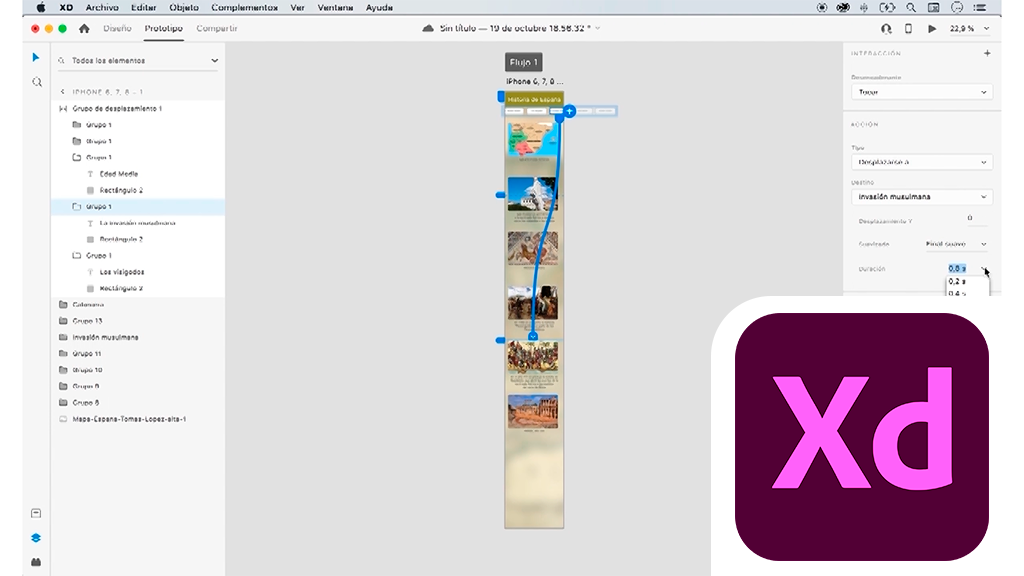Select the arrow Select tool
Viewport: 1024px width, 576px height.
[36, 58]
